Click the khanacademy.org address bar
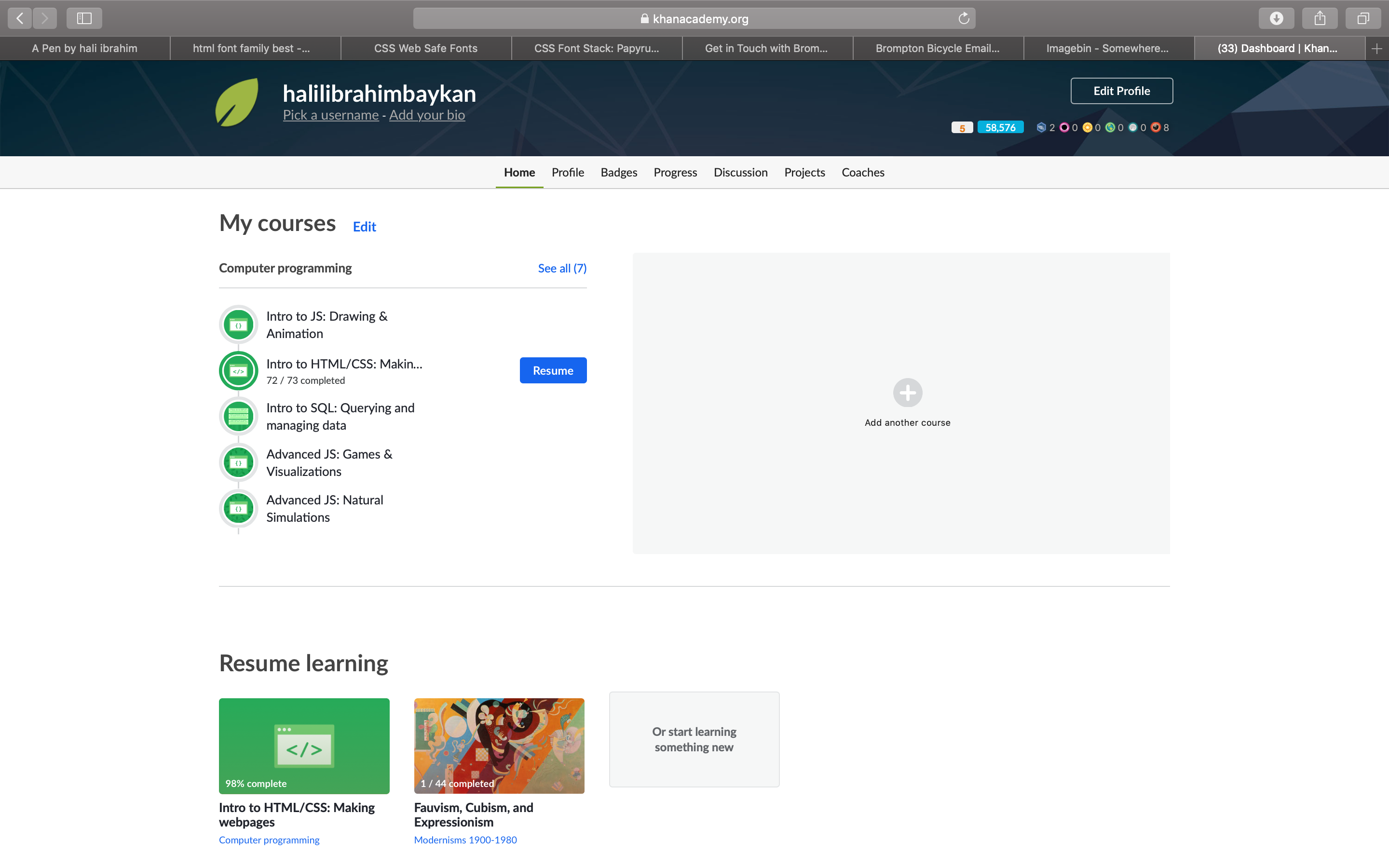Viewport: 1389px width, 868px height. click(x=694, y=18)
